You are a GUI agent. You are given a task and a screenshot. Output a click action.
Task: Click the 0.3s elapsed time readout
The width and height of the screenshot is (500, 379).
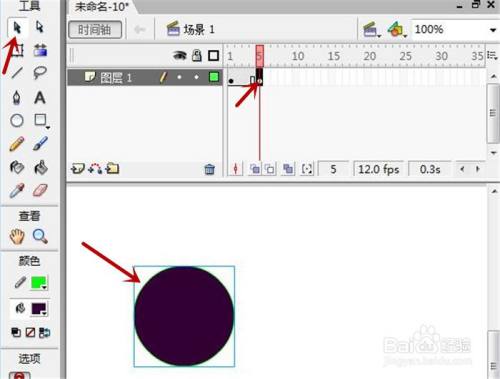(x=430, y=169)
